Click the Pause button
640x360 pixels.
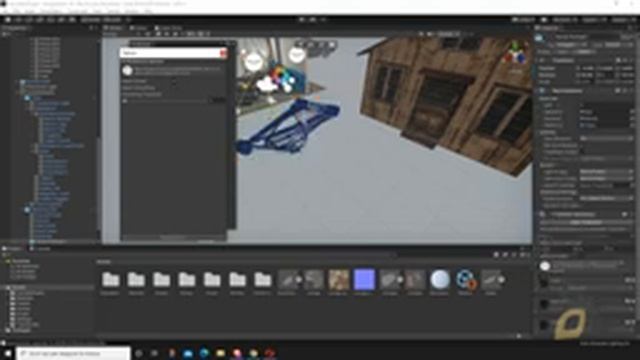[x=313, y=20]
